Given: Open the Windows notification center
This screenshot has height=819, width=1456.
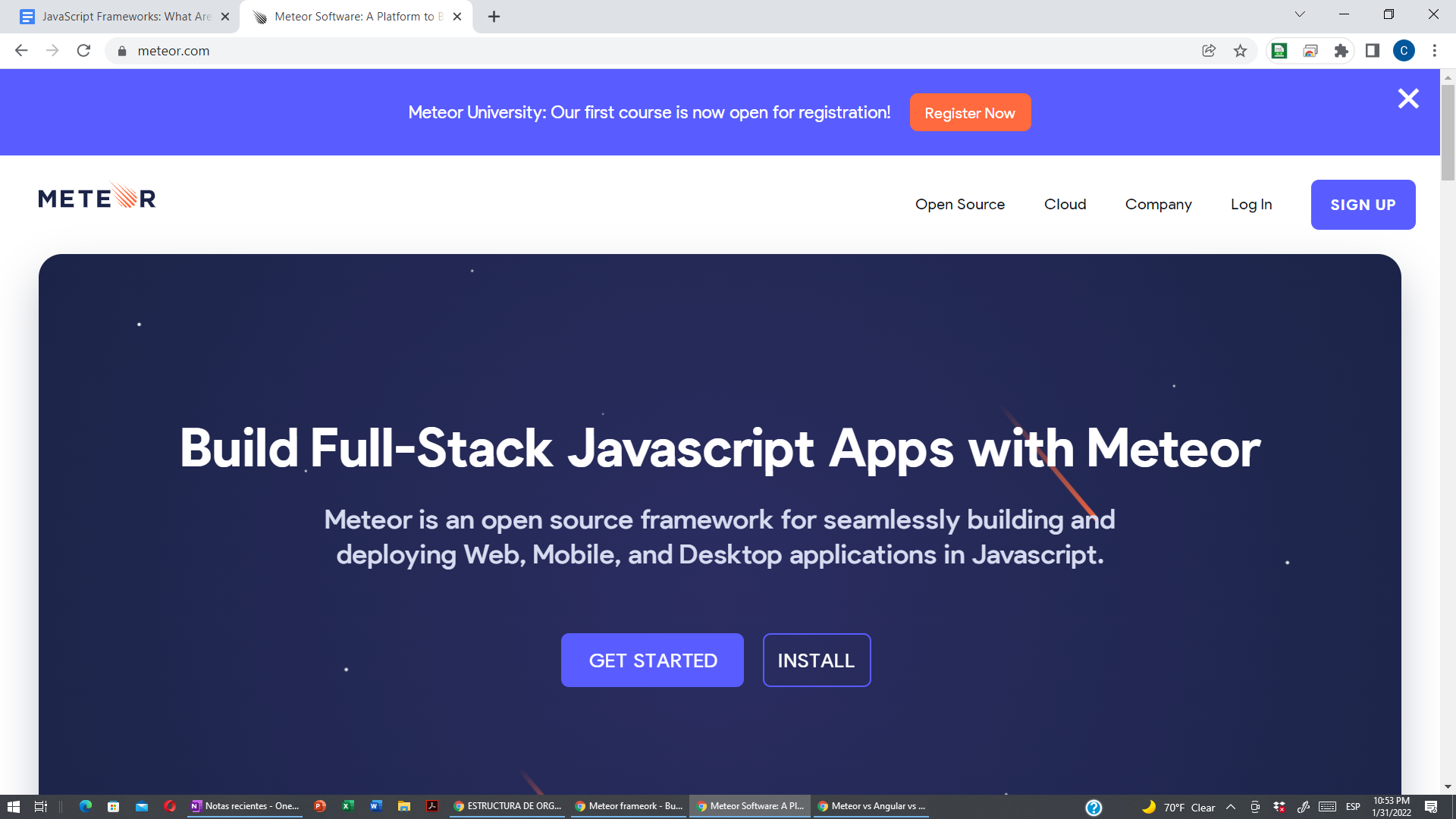Looking at the screenshot, I should (x=1431, y=807).
